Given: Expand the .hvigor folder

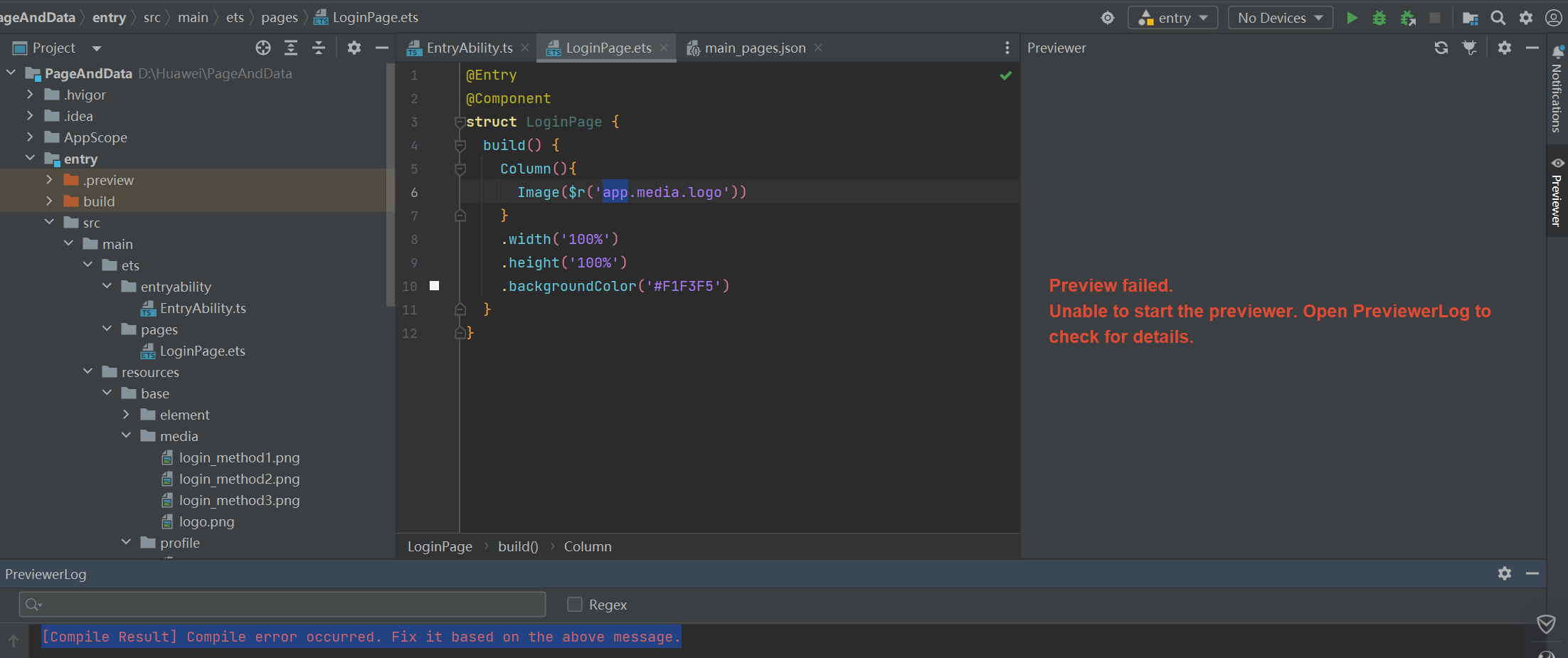Looking at the screenshot, I should (x=30, y=94).
